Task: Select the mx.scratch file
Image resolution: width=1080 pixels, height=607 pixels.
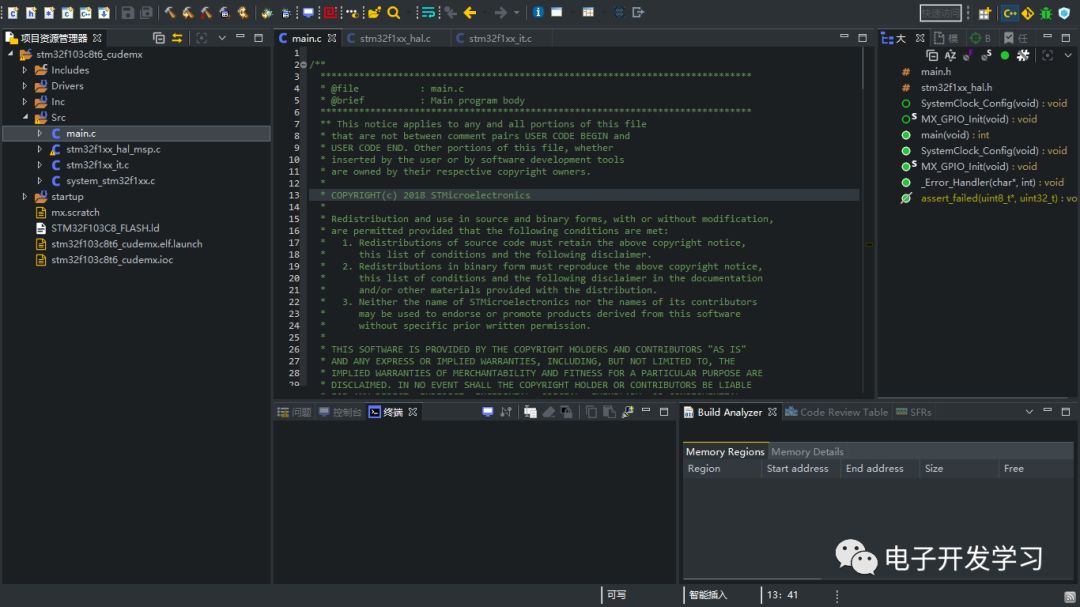Action: [75, 212]
